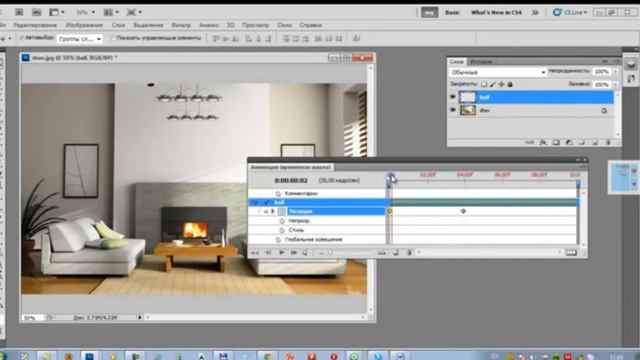Open the Редактирование menu
The width and height of the screenshot is (640, 360).
pyautogui.click(x=37, y=25)
